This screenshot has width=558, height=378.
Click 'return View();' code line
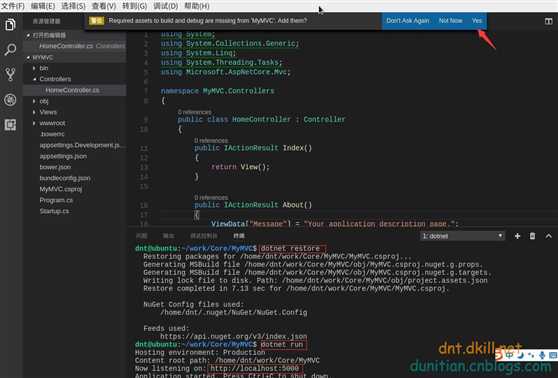(x=241, y=167)
